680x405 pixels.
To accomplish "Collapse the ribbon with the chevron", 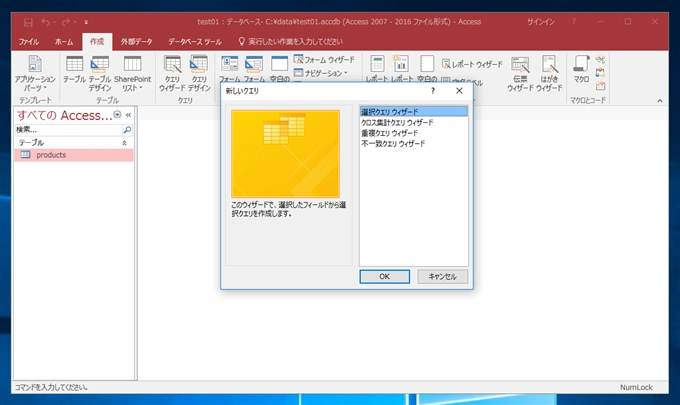I will [660, 101].
